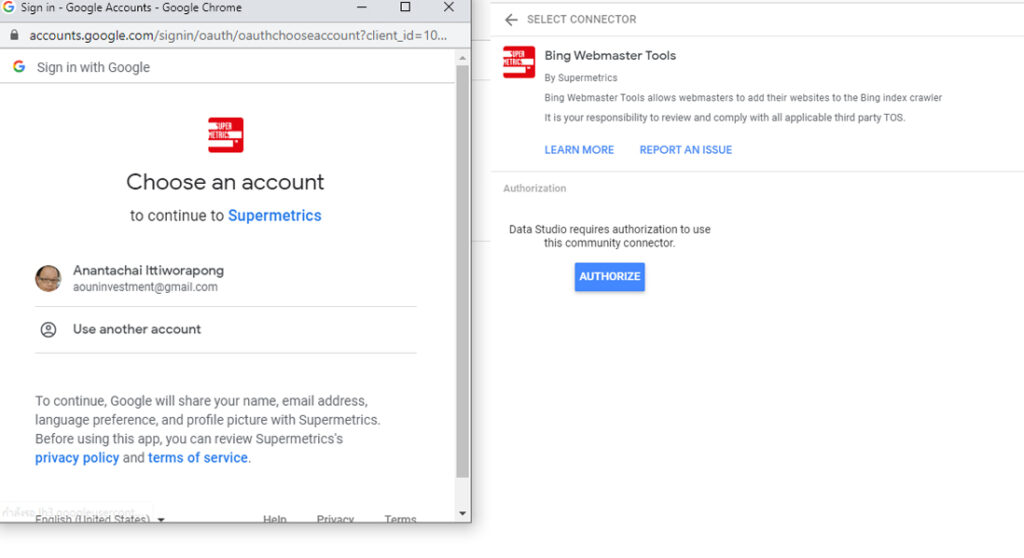This screenshot has height=558, width=1024.
Task: Open the Privacy link in the popup footer
Action: point(335,519)
